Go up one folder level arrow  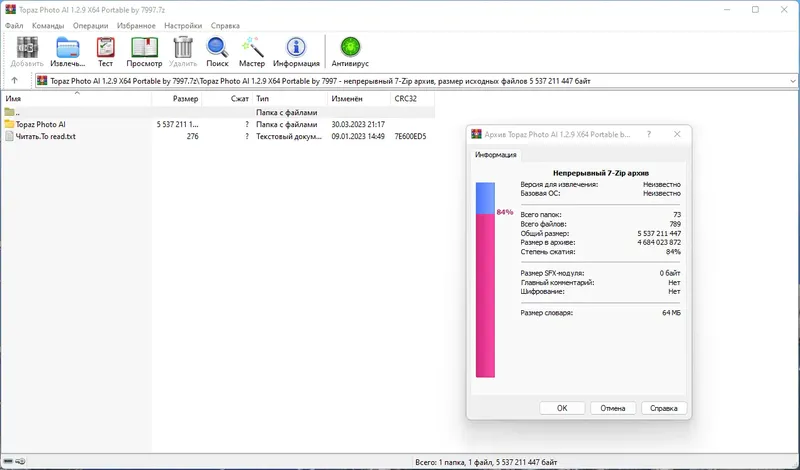click(x=14, y=81)
